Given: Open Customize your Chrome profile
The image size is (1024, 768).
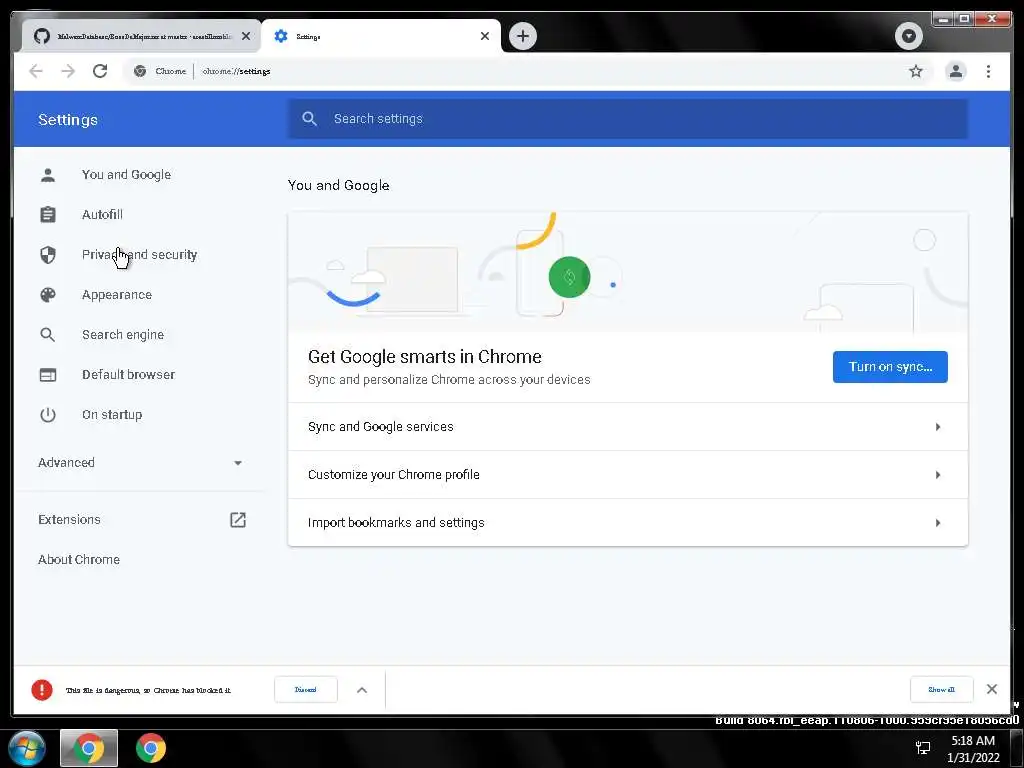Looking at the screenshot, I should point(628,475).
